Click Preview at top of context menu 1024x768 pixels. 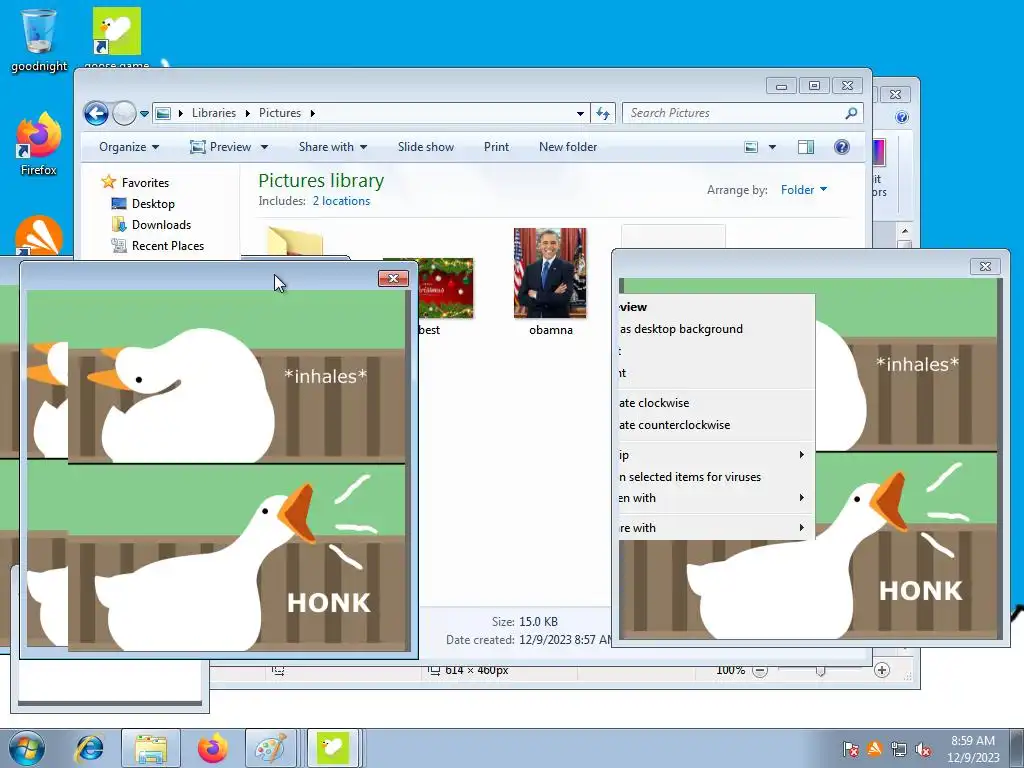coord(716,307)
